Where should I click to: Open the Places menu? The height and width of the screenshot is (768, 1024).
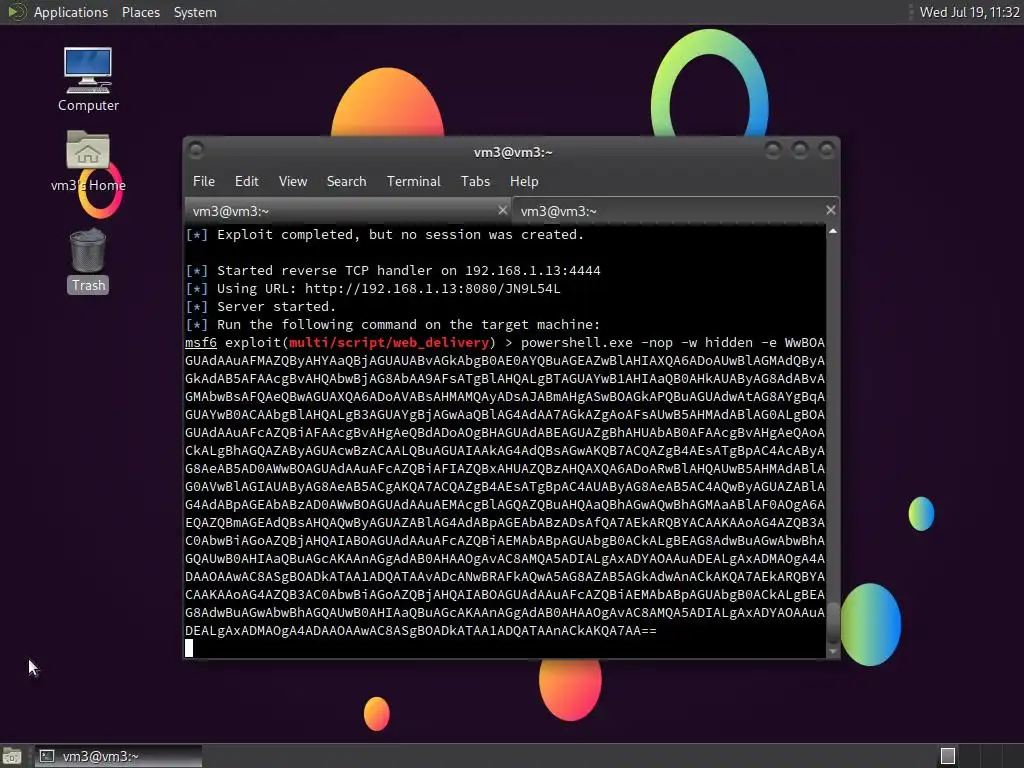tap(140, 12)
